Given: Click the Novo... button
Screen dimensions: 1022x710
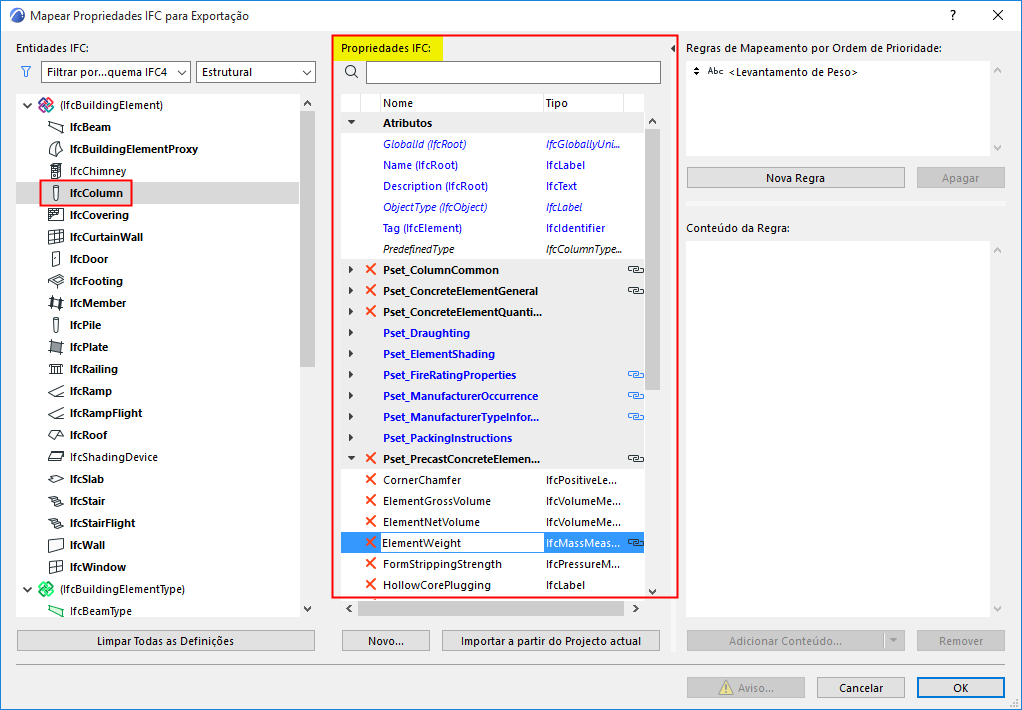Looking at the screenshot, I should (386, 641).
